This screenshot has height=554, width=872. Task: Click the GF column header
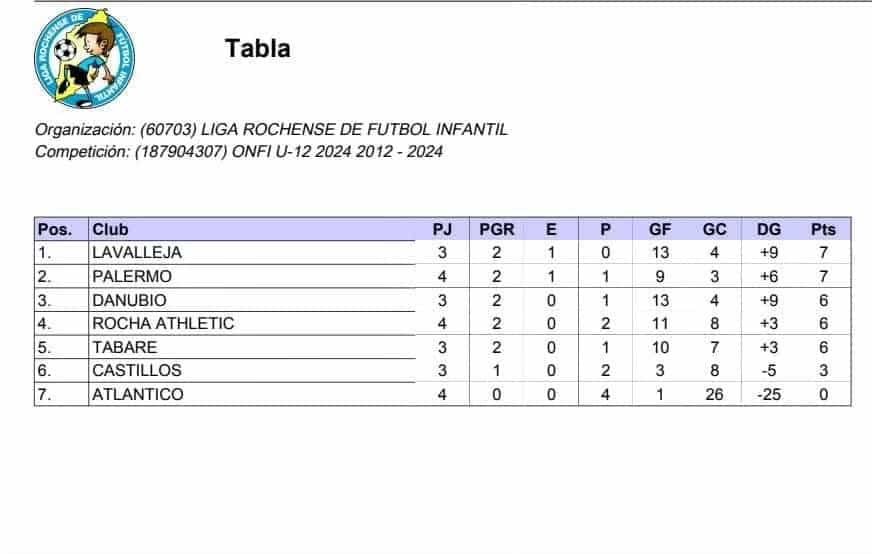(660, 229)
